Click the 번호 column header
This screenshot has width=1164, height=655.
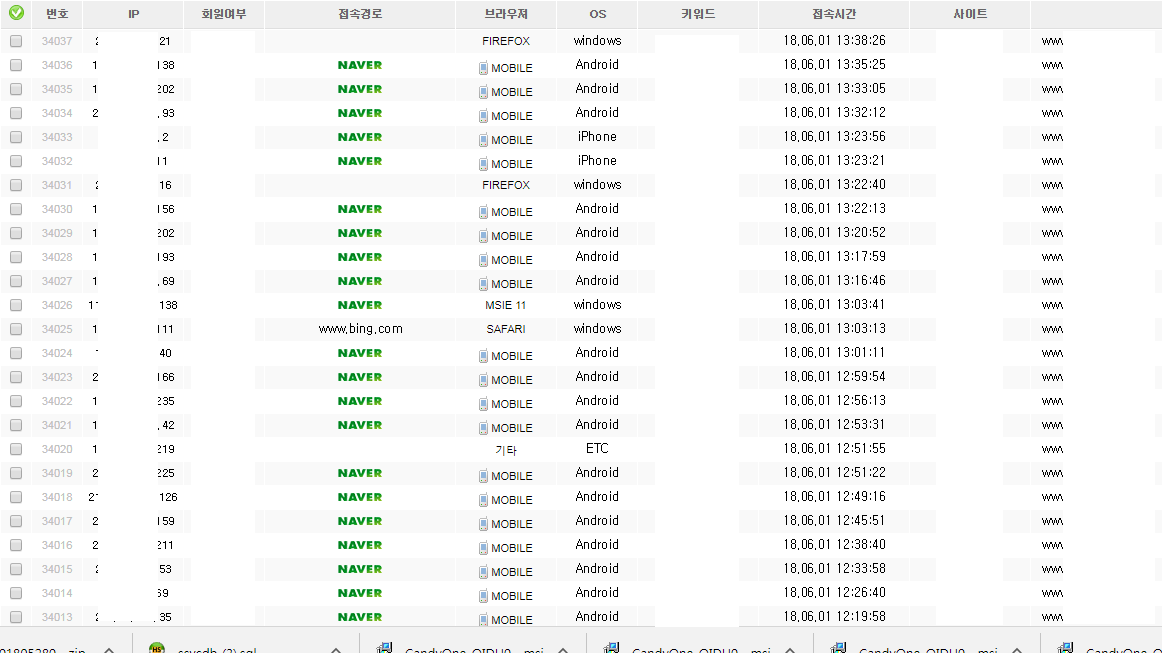click(57, 14)
